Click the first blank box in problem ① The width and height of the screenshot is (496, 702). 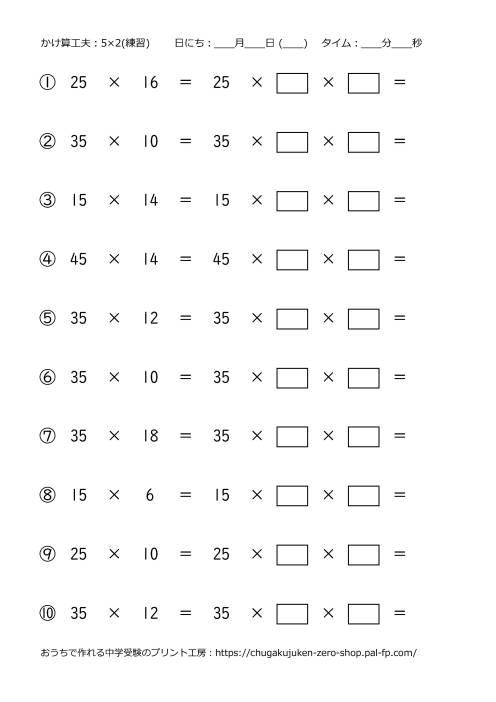tap(292, 83)
